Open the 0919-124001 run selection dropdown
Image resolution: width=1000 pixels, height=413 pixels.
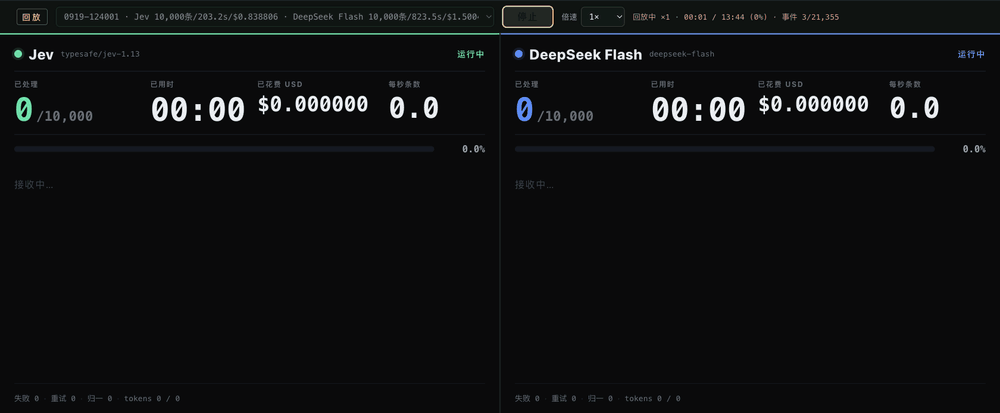click(275, 17)
